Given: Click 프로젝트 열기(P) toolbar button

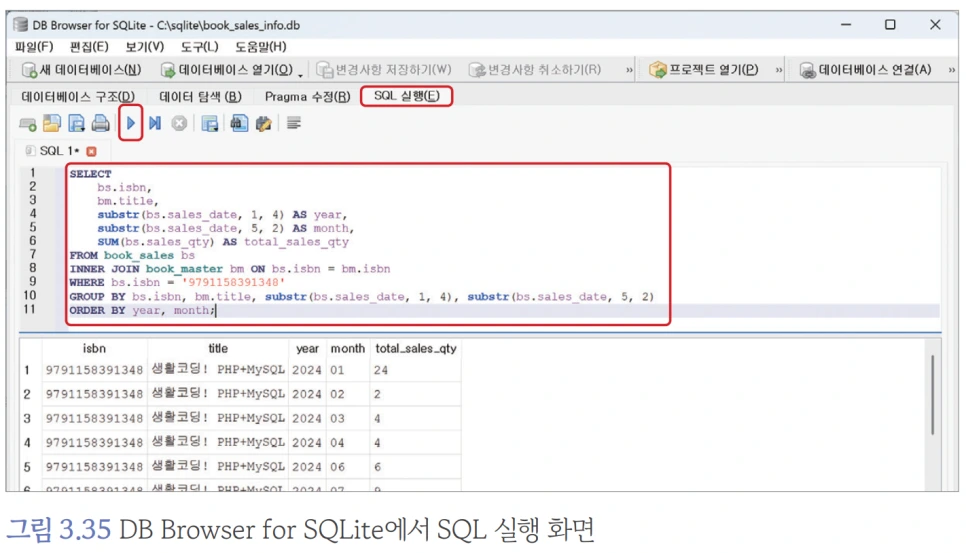Looking at the screenshot, I should pos(704,70).
